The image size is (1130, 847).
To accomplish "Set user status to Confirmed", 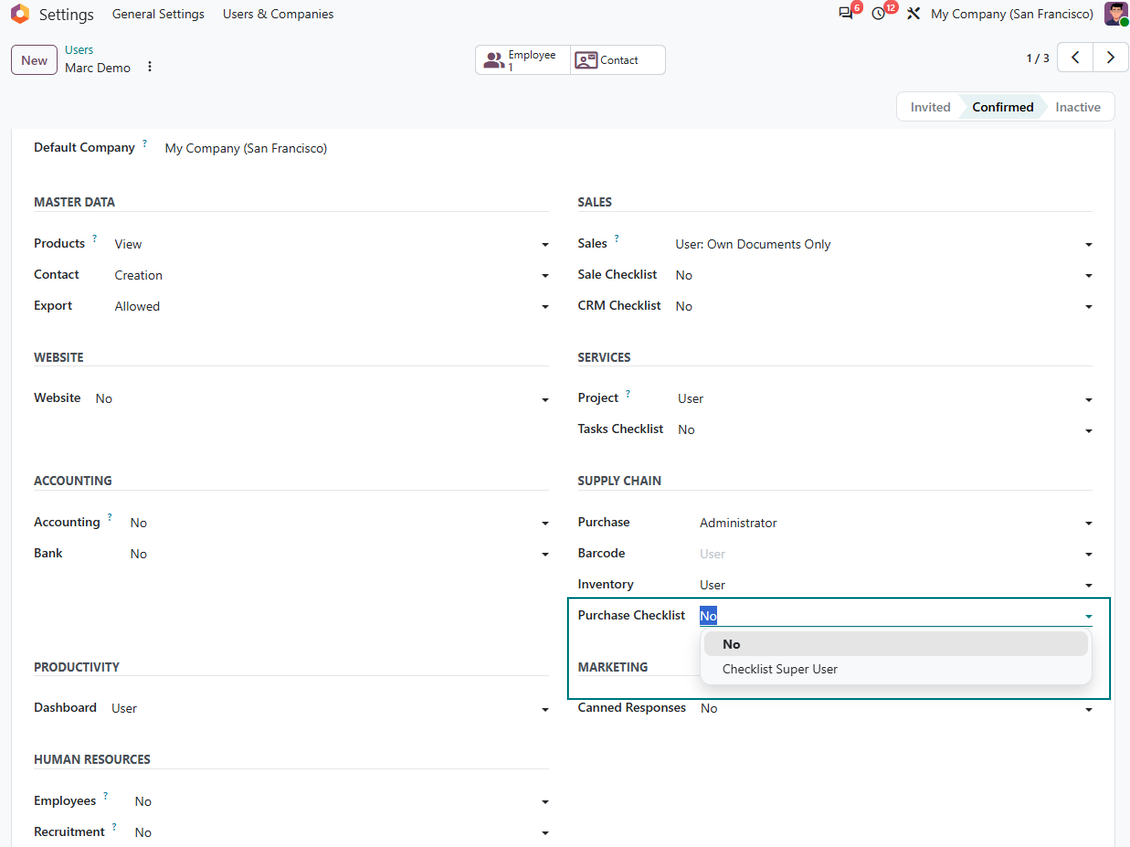I will tap(1002, 107).
